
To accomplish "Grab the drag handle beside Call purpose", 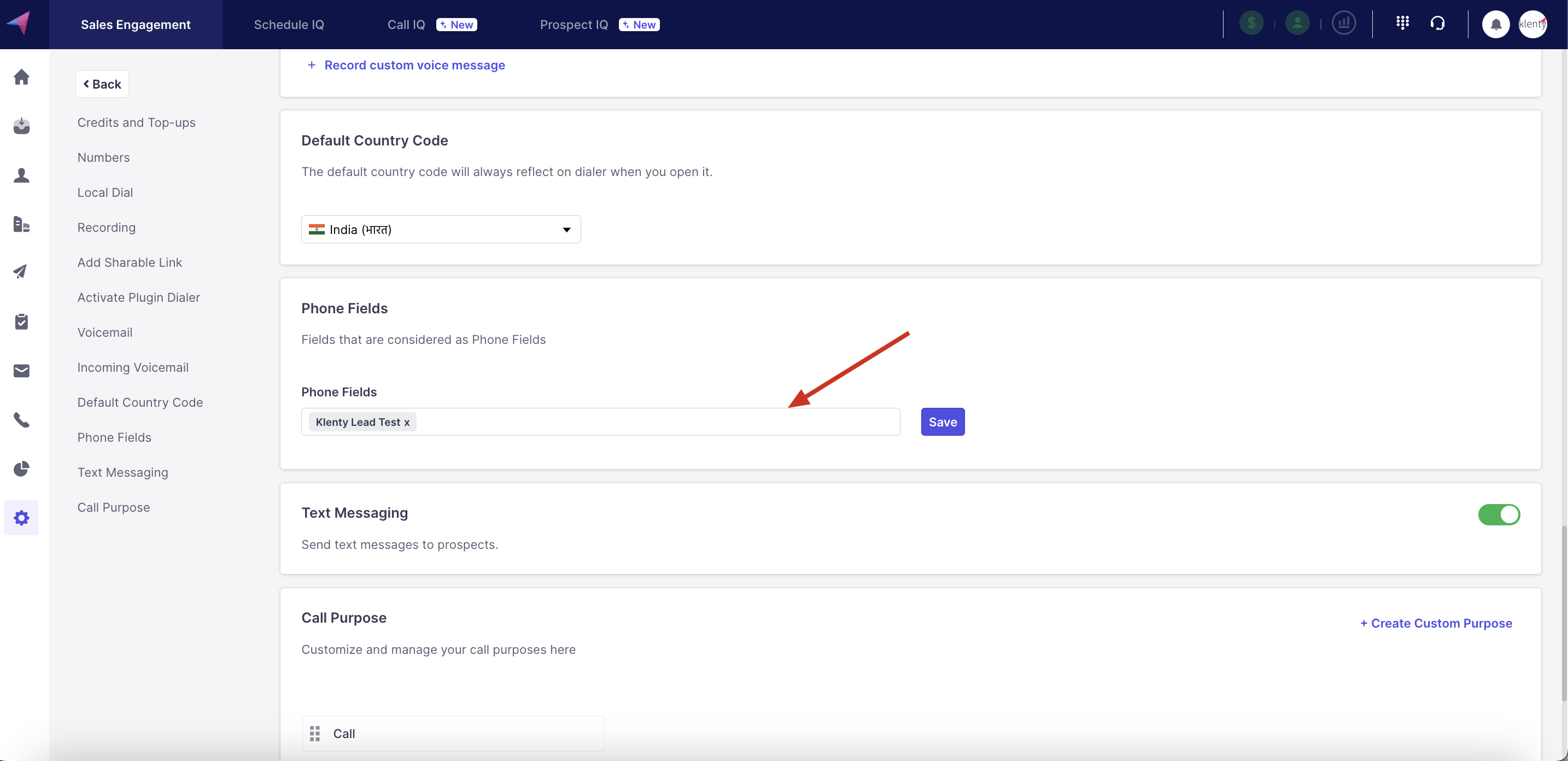I will pyautogui.click(x=315, y=734).
